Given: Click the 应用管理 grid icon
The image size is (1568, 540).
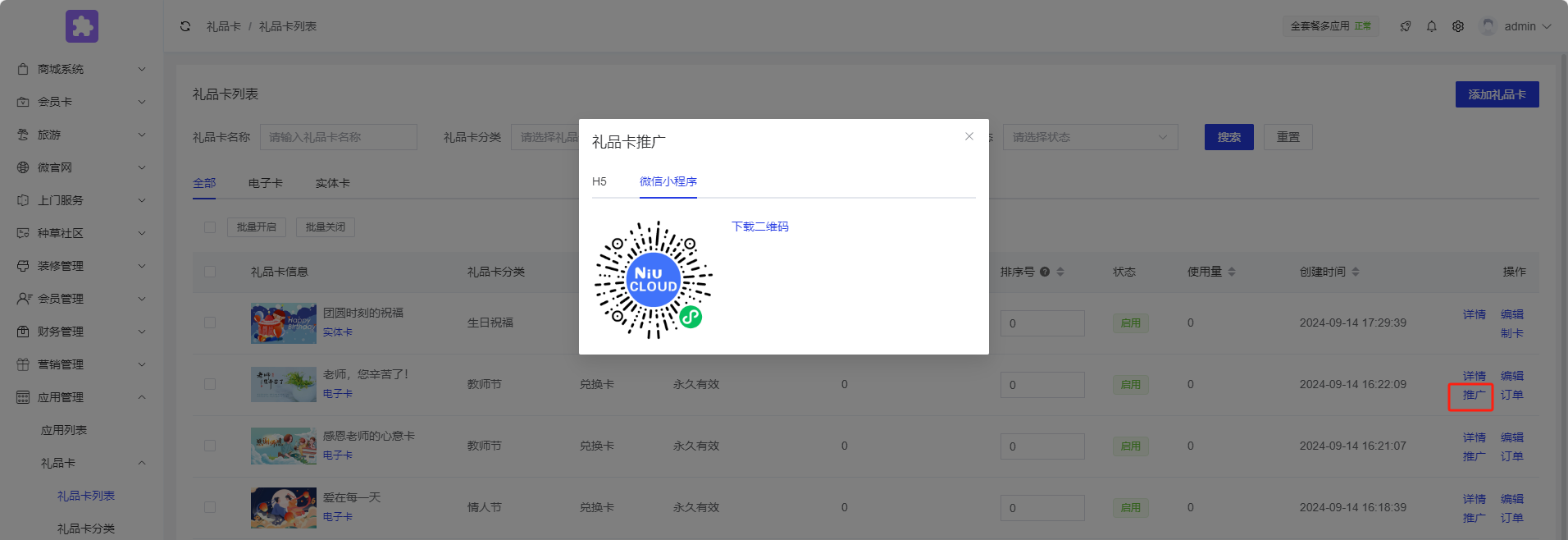Looking at the screenshot, I should (23, 397).
